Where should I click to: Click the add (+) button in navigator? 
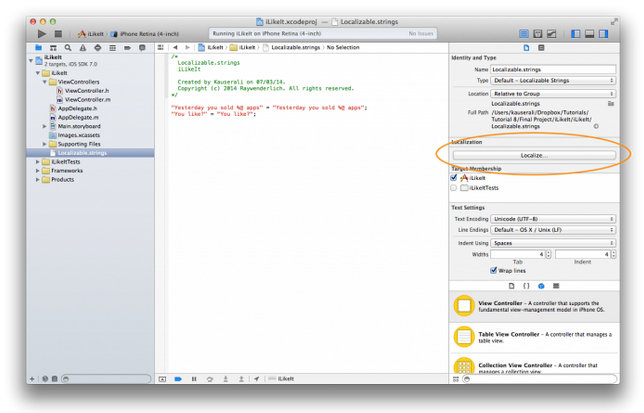32,379
